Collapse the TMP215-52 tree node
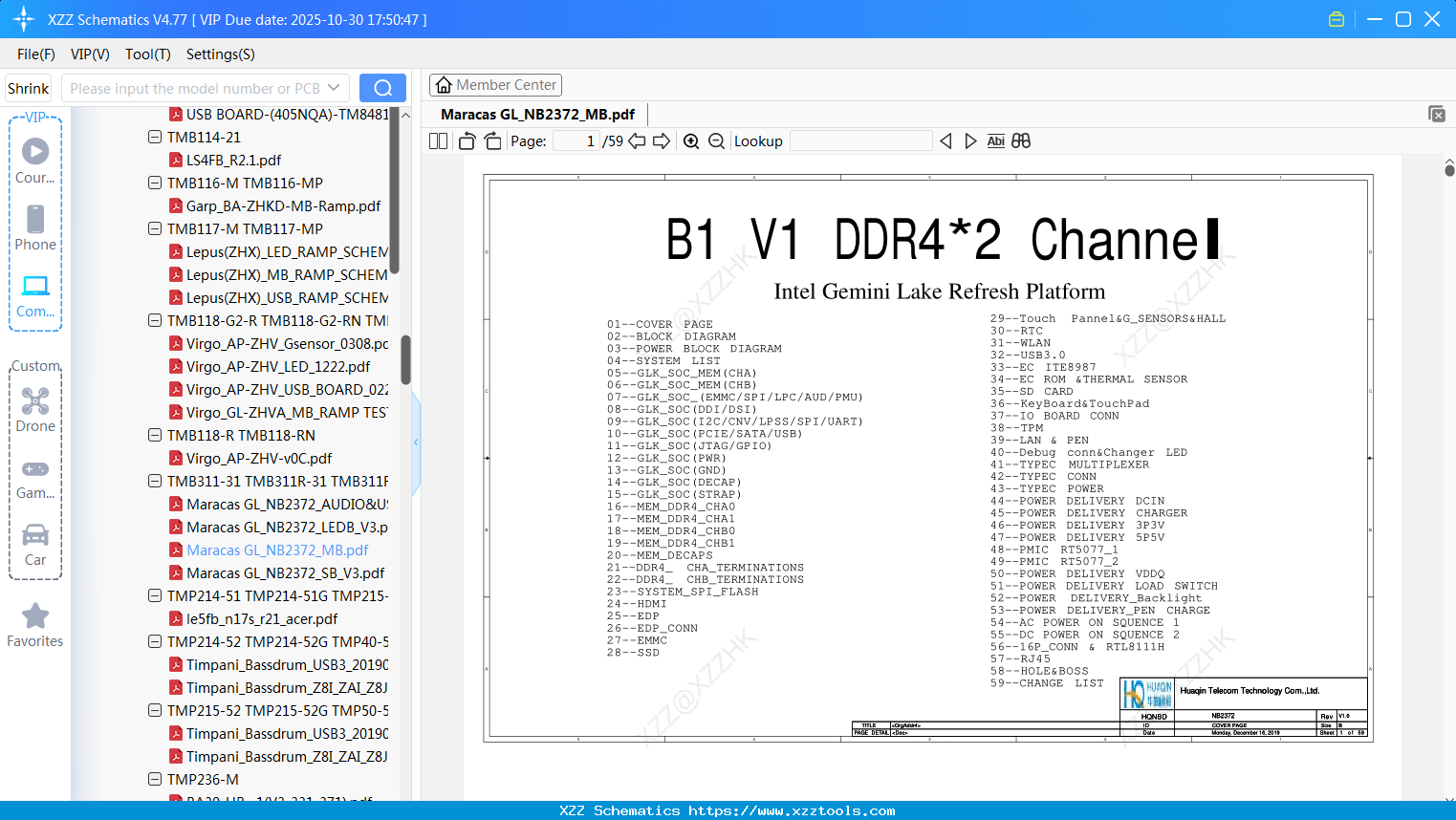Image resolution: width=1456 pixels, height=820 pixels. pos(155,710)
